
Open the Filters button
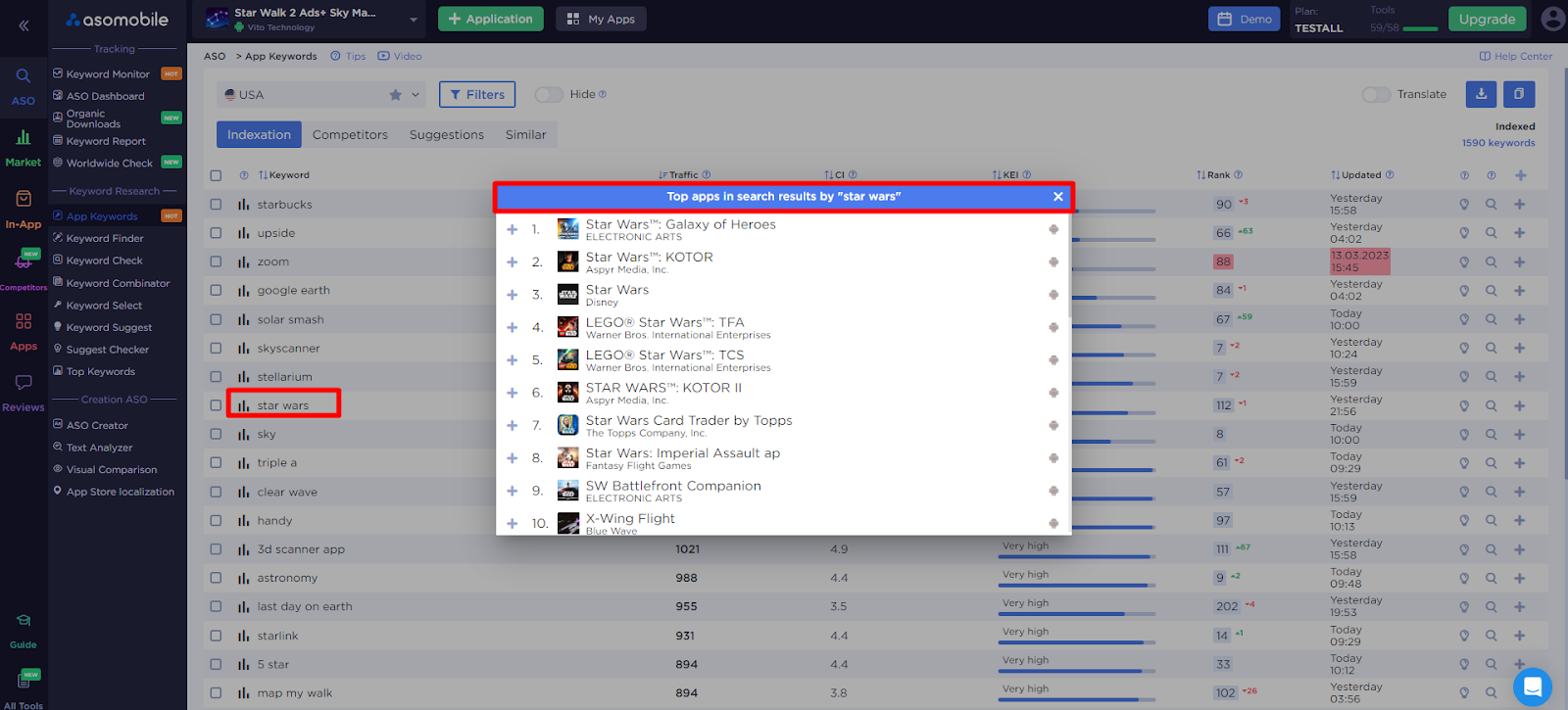click(477, 94)
